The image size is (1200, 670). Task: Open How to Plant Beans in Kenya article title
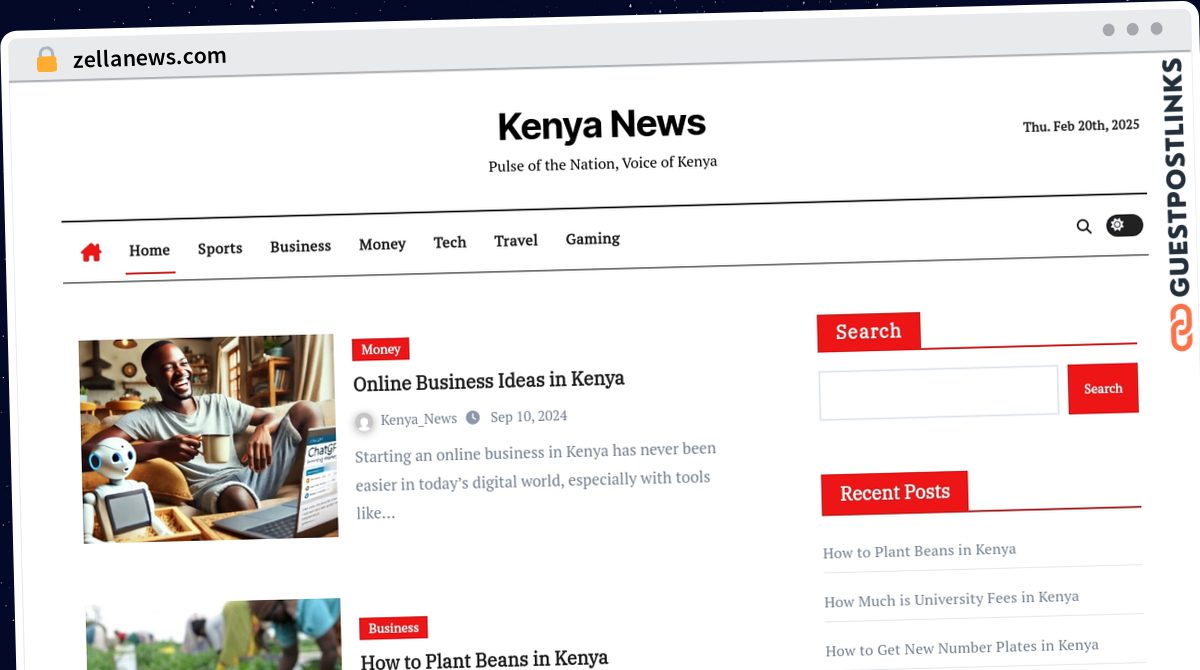point(484,659)
